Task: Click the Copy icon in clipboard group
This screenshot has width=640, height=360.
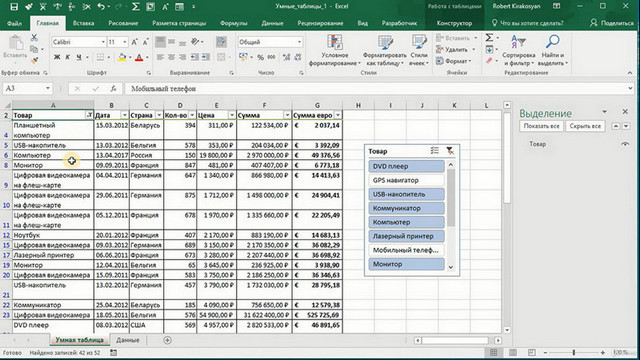Action: tap(34, 49)
